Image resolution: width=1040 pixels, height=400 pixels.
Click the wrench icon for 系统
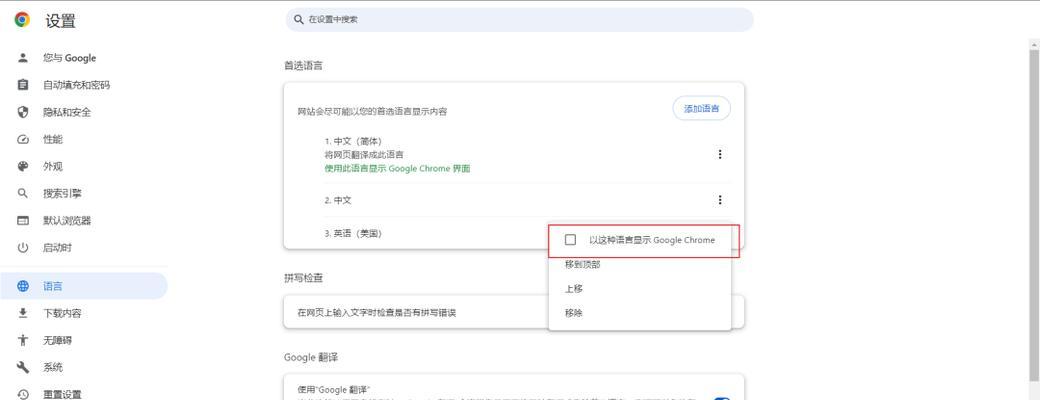pyautogui.click(x=23, y=367)
